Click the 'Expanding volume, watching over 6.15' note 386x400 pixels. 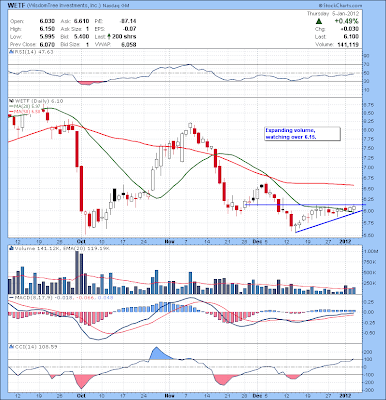pos(302,134)
